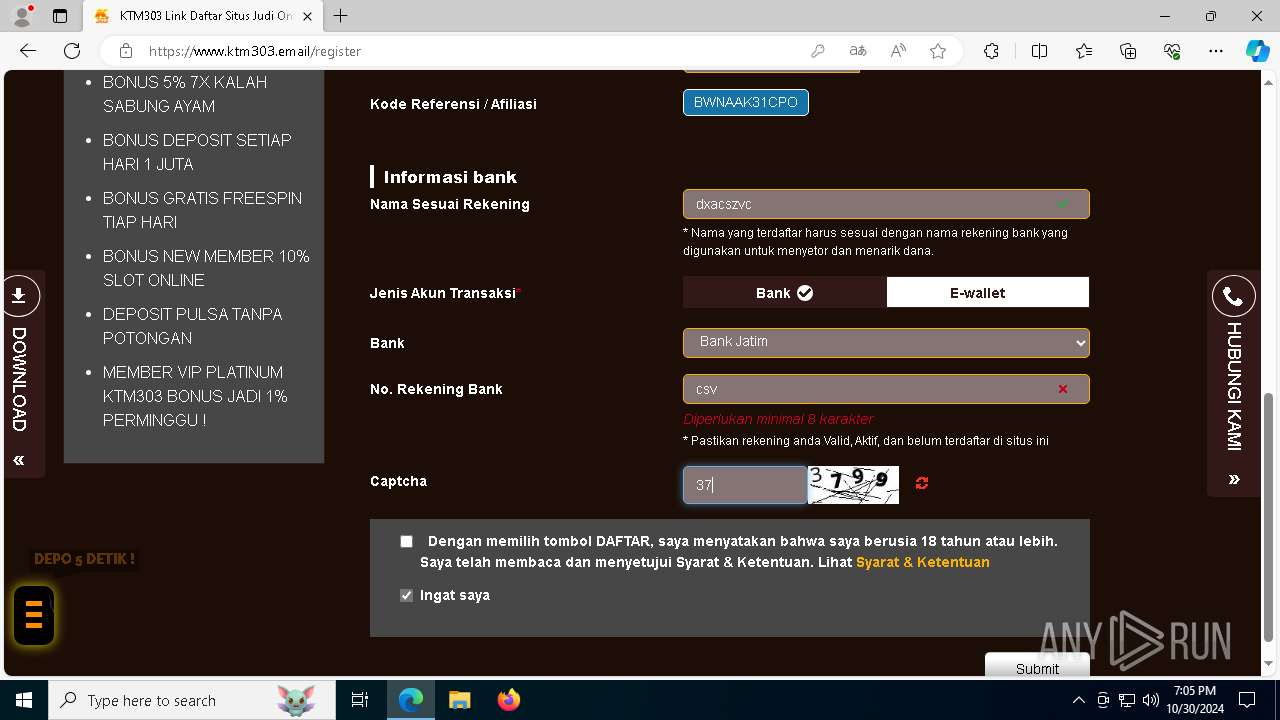Open the Bank Jatim dropdown

(886, 342)
